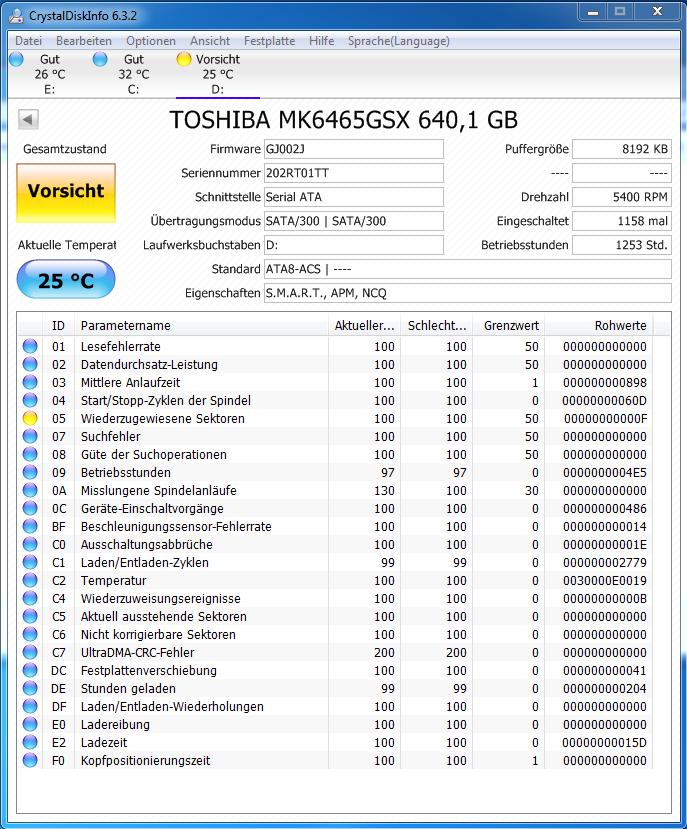Click status icon for Stunden geladen
The width and height of the screenshot is (687, 829).
click(30, 687)
